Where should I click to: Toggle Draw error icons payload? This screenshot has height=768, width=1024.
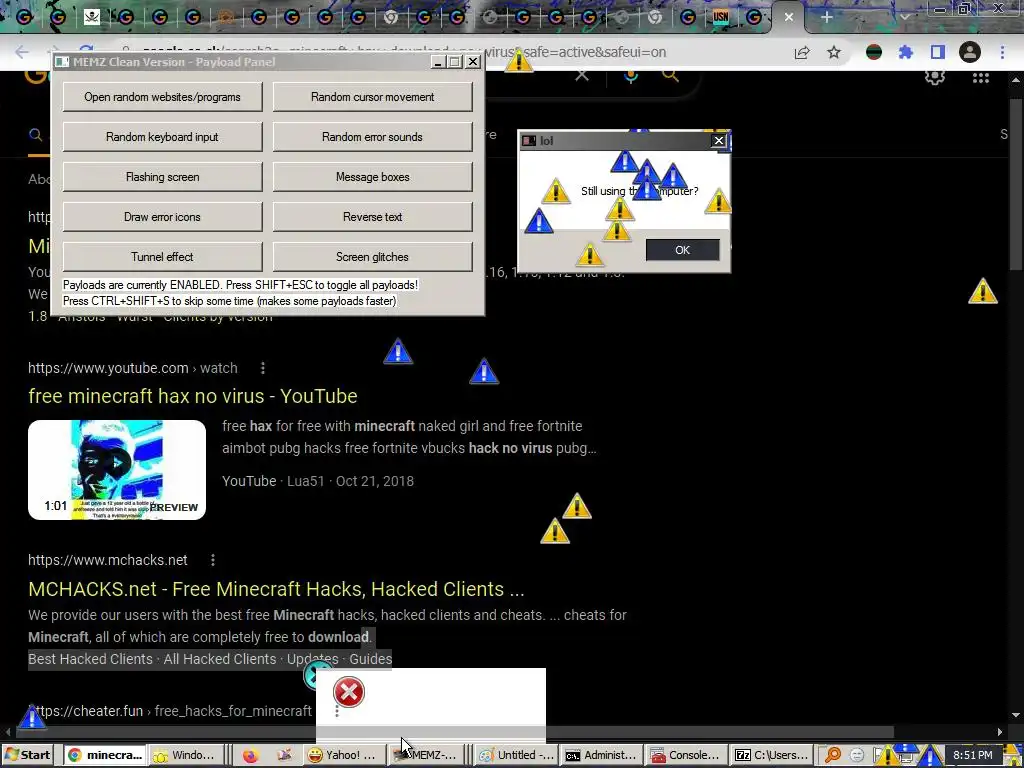pyautogui.click(x=163, y=217)
